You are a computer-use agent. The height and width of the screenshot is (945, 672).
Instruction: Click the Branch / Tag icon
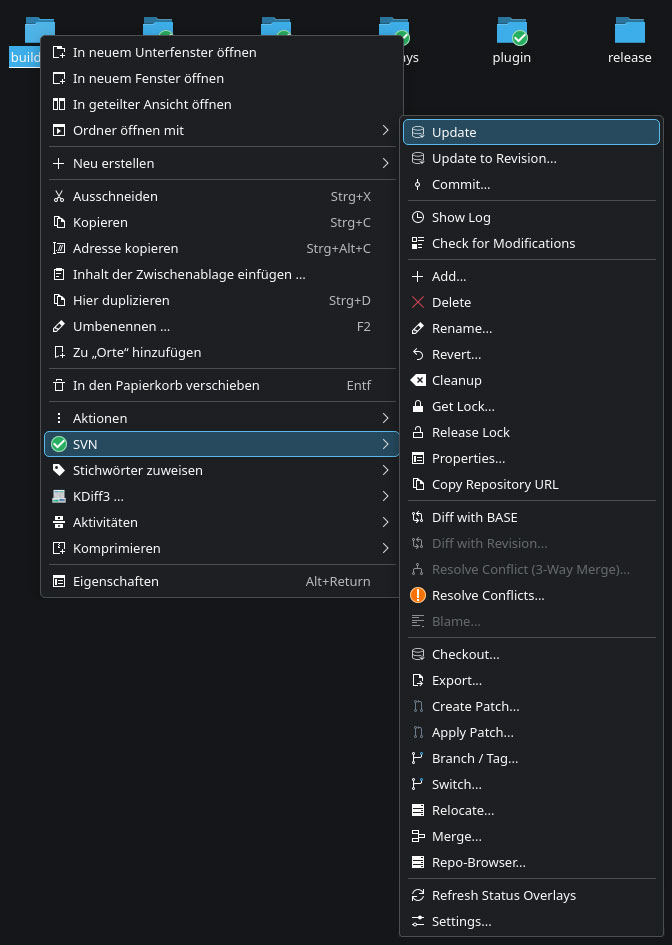(418, 758)
